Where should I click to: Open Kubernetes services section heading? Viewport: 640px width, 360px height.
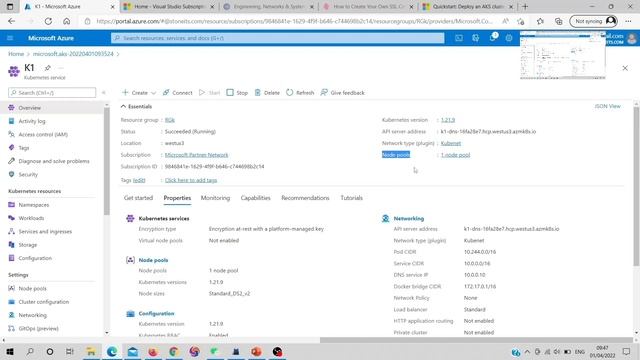click(x=164, y=218)
